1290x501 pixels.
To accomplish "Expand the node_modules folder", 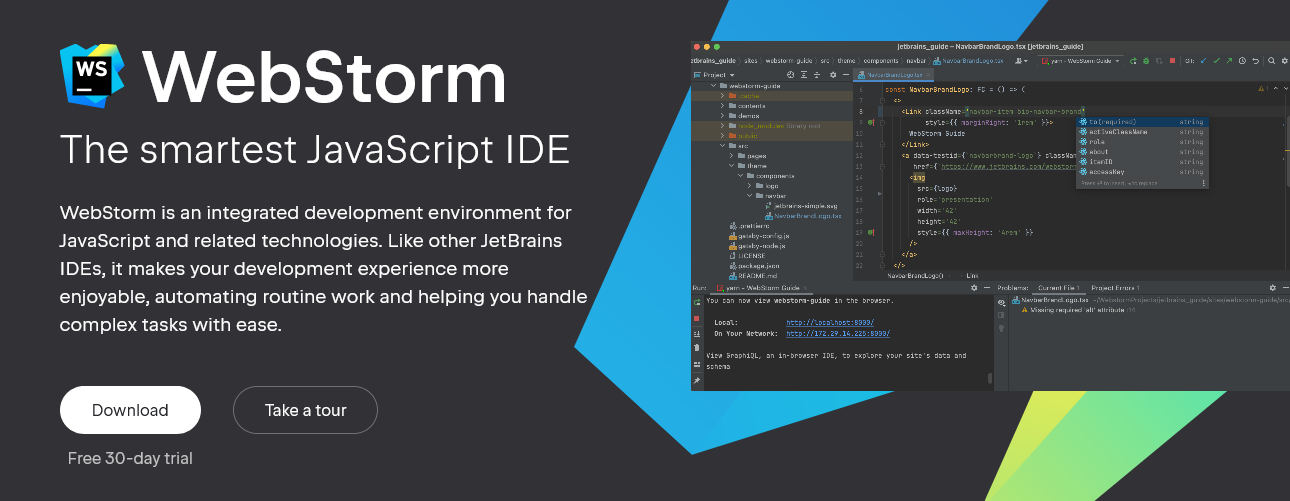I will point(722,126).
